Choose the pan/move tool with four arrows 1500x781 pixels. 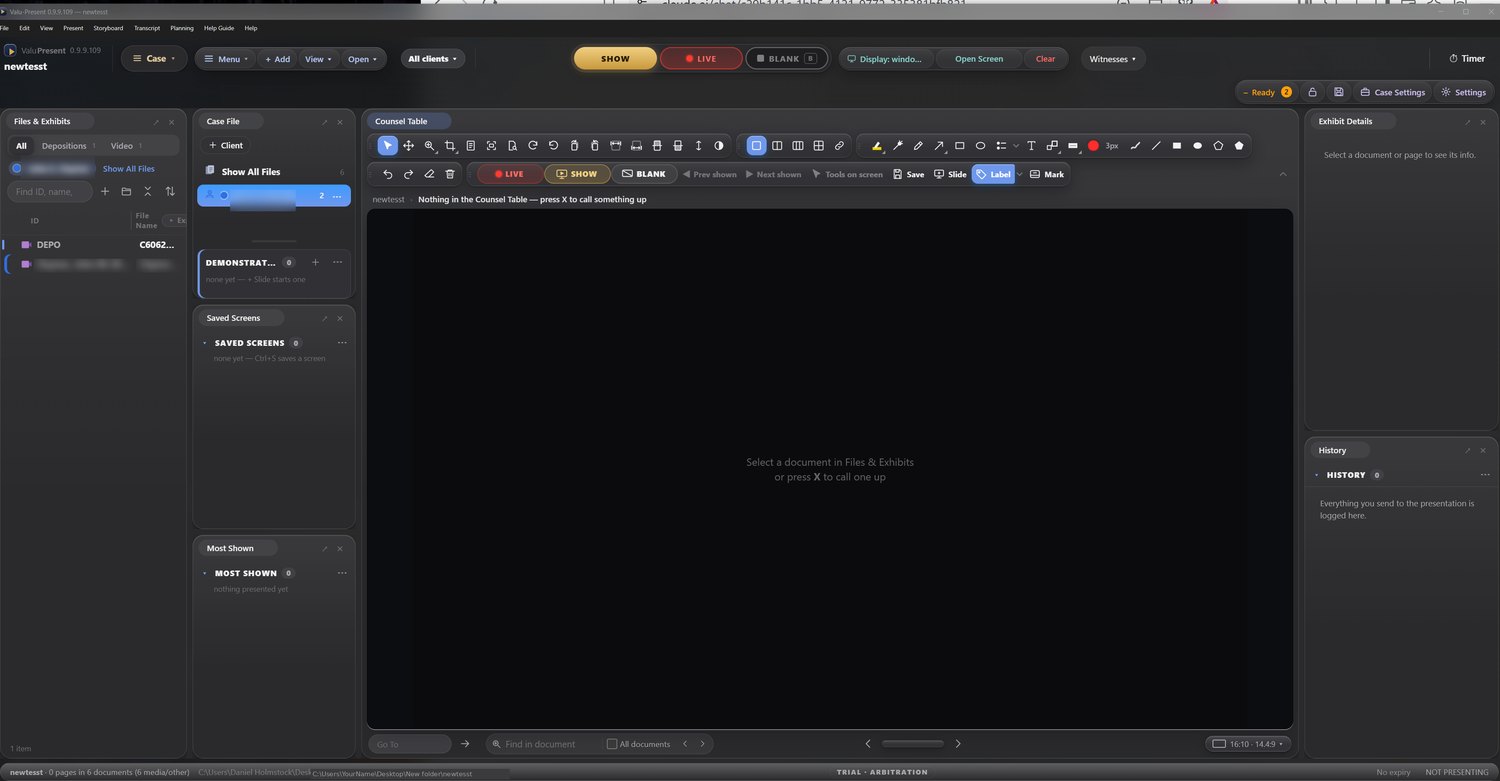(409, 146)
